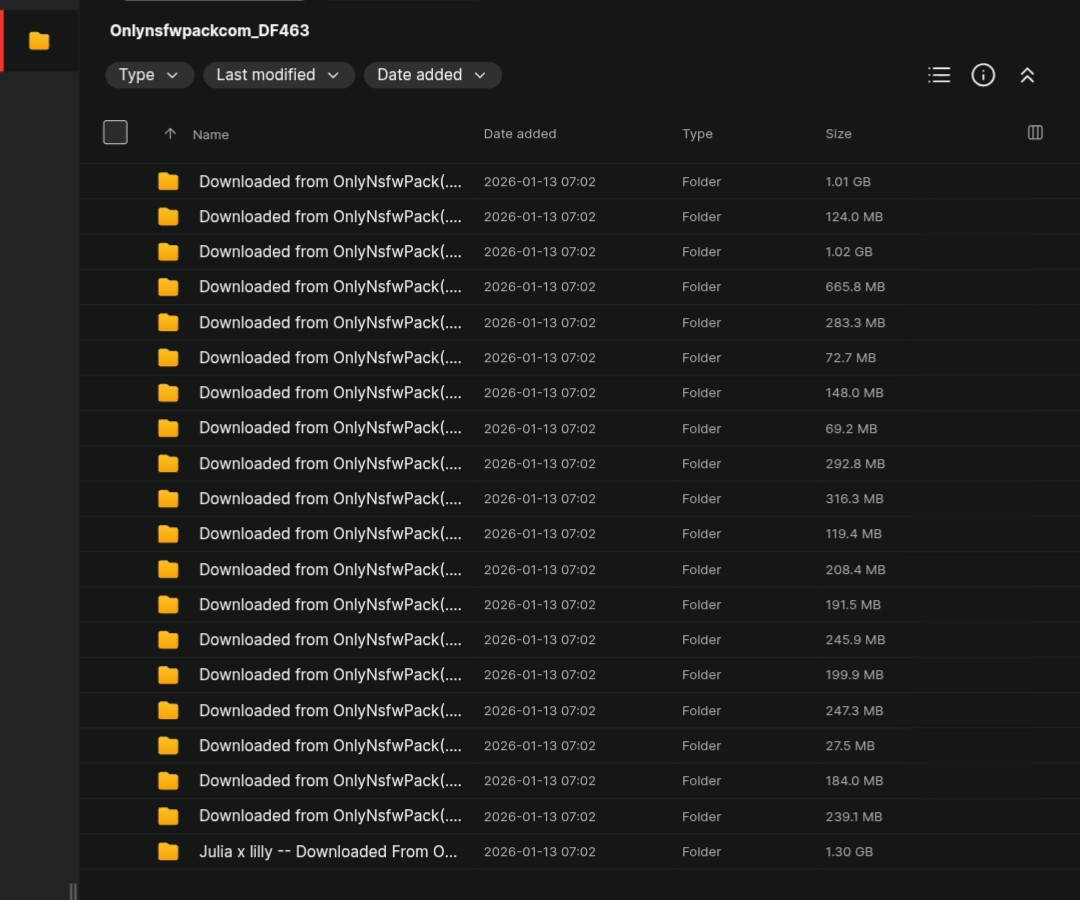The height and width of the screenshot is (900, 1080).
Task: Select the folder icon of the 72.7 MB row
Action: click(168, 358)
